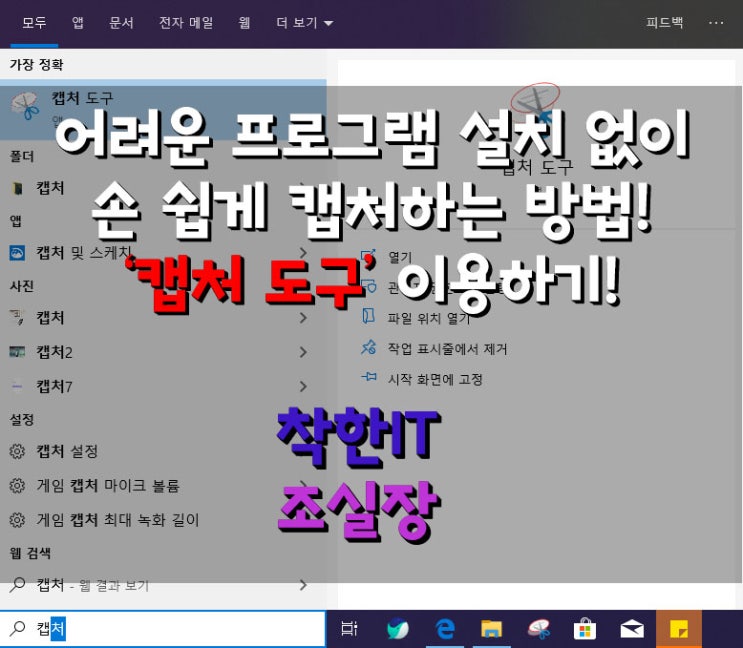This screenshot has width=743, height=648.
Task: Launch the Whale browser from taskbar
Action: pos(398,629)
